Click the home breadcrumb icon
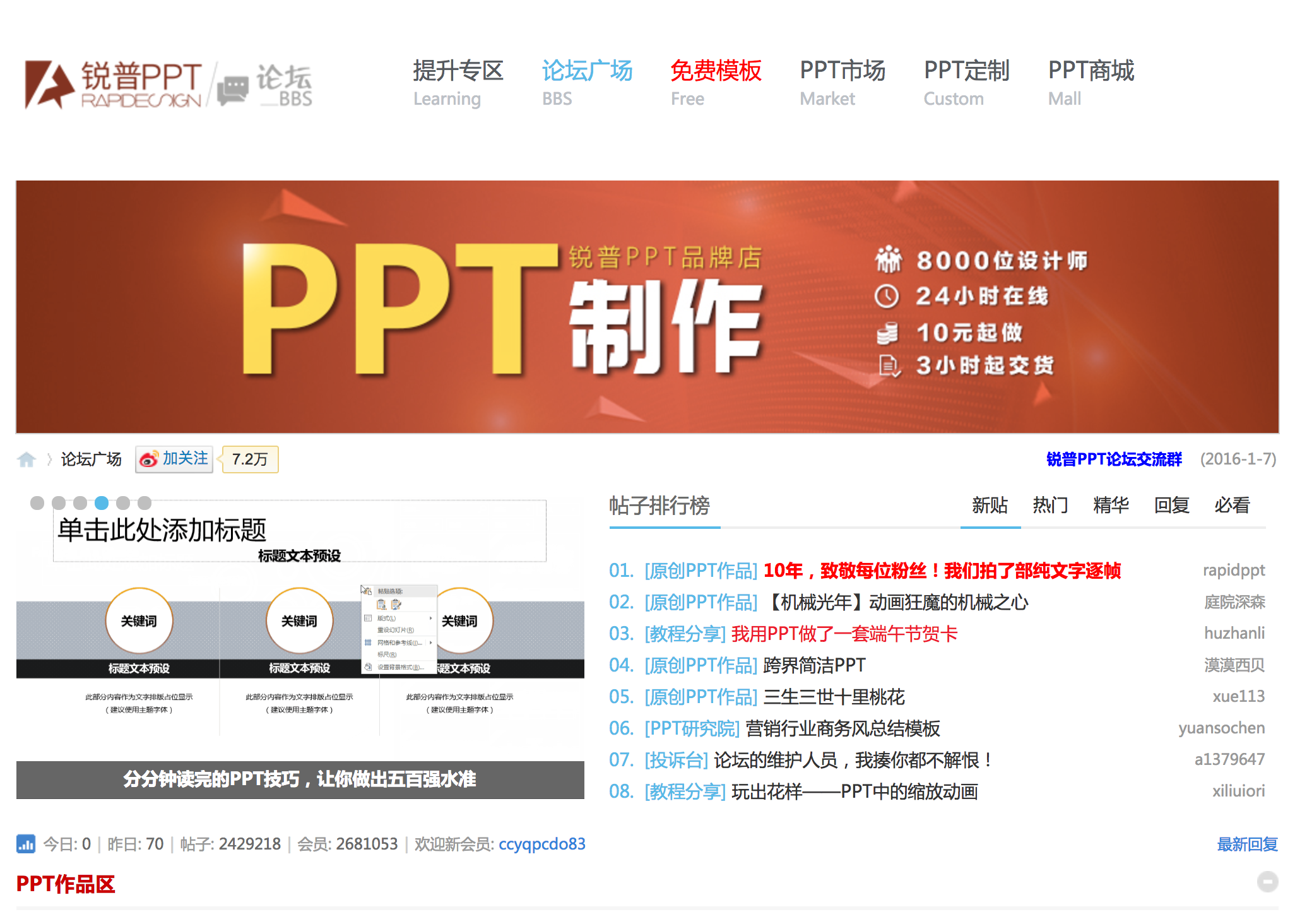Viewport: 1295px width, 924px height. 27,459
